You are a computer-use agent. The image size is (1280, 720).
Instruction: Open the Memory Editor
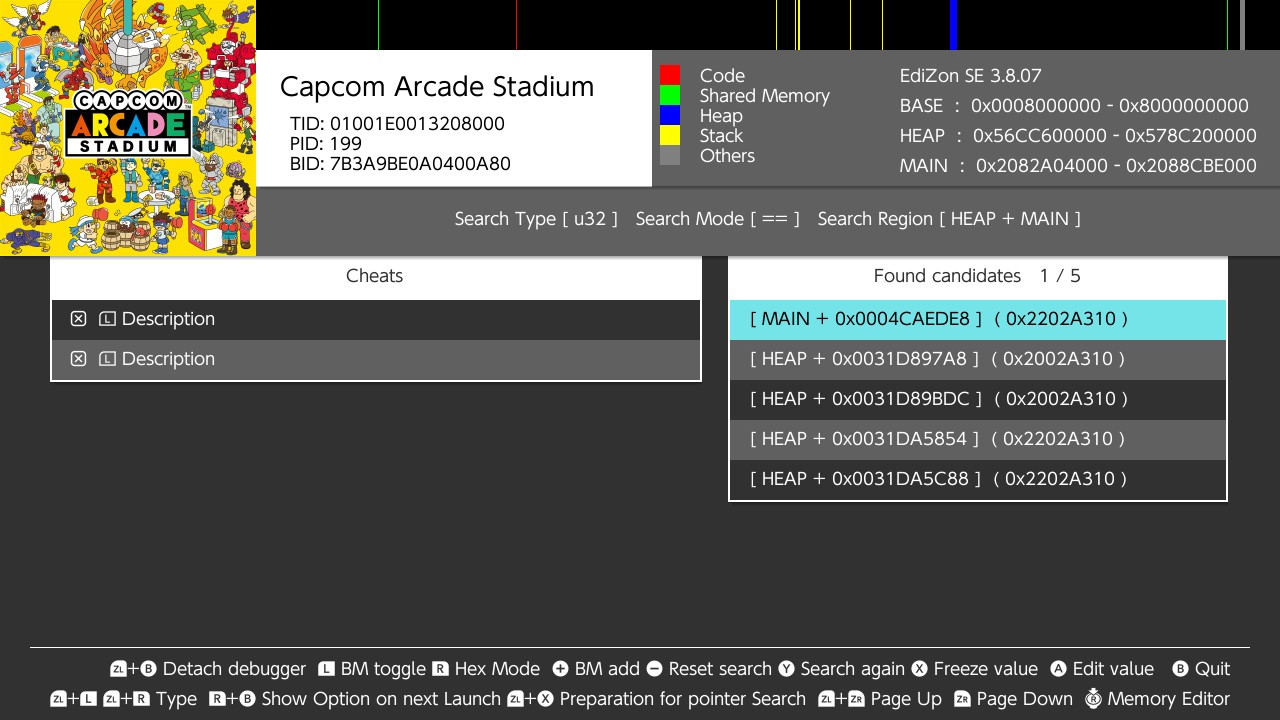[x=1169, y=699]
